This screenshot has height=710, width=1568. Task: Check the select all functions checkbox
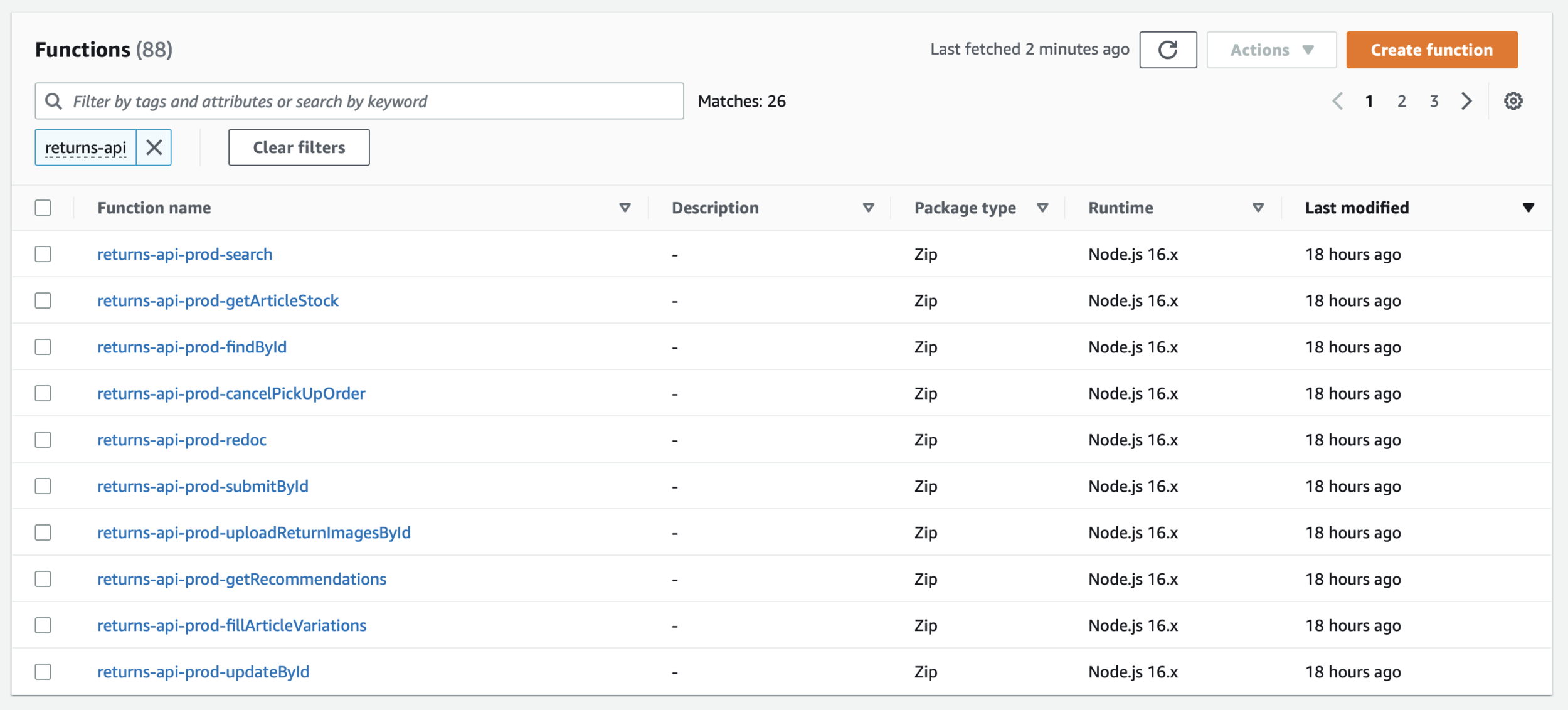tap(43, 208)
